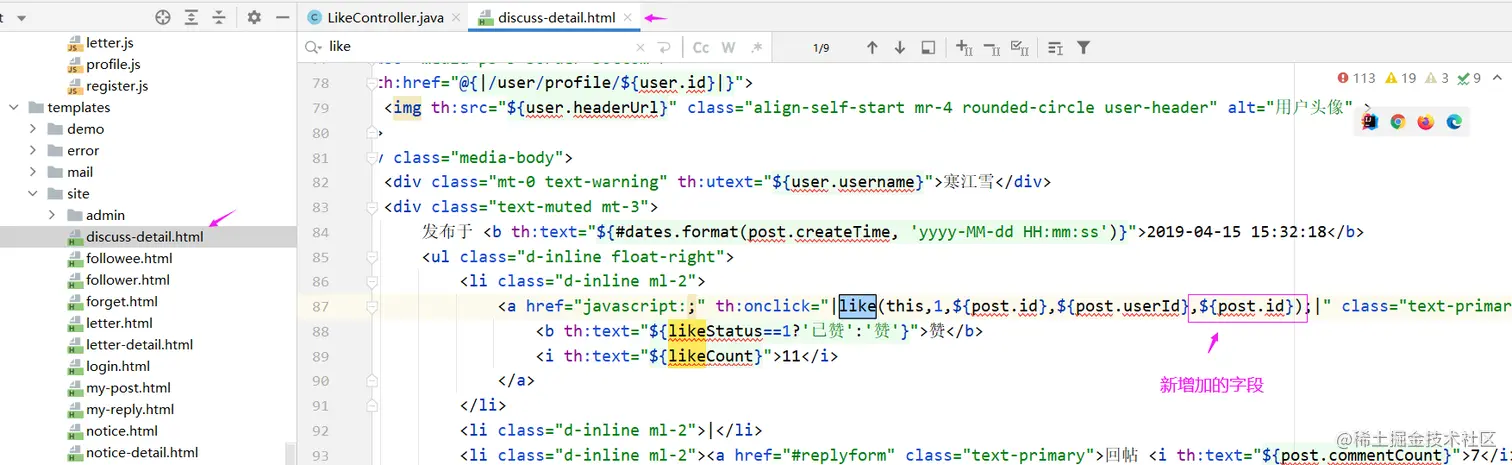Click the 3 weak warnings indicator
The width and height of the screenshot is (1512, 465).
(x=1437, y=78)
